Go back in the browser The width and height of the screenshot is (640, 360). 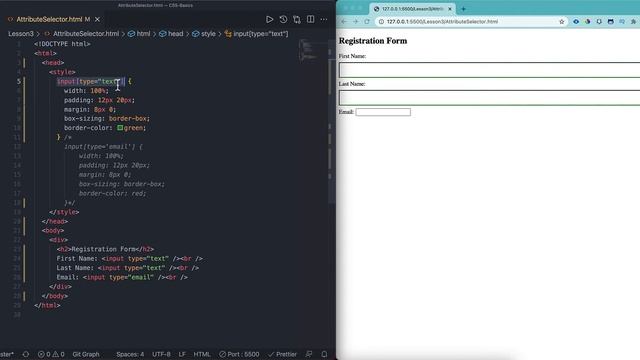pos(344,22)
